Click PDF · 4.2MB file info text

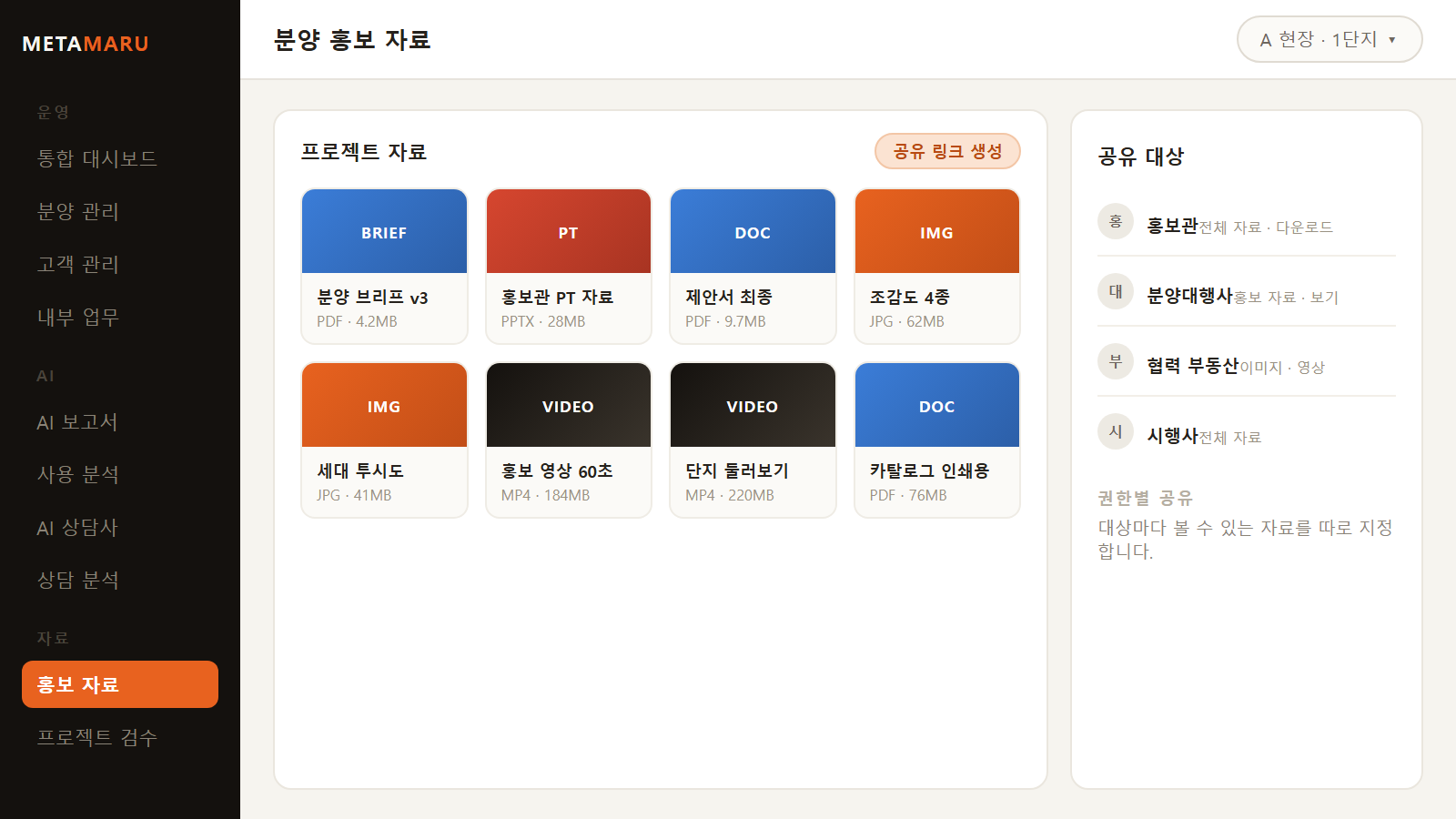tap(357, 321)
